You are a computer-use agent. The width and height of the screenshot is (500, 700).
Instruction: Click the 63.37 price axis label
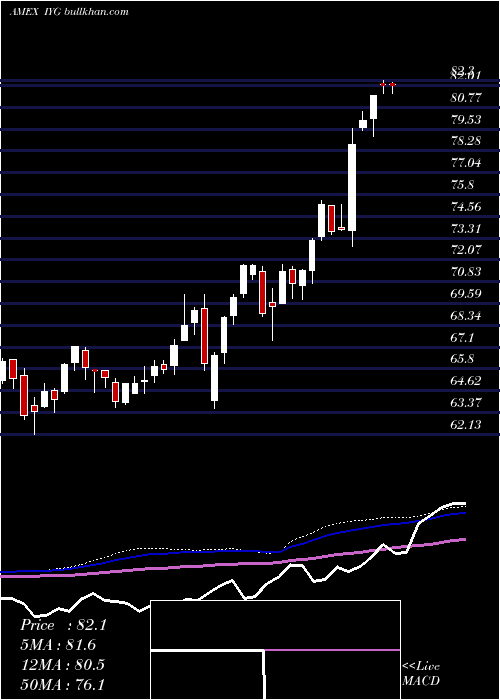466,403
